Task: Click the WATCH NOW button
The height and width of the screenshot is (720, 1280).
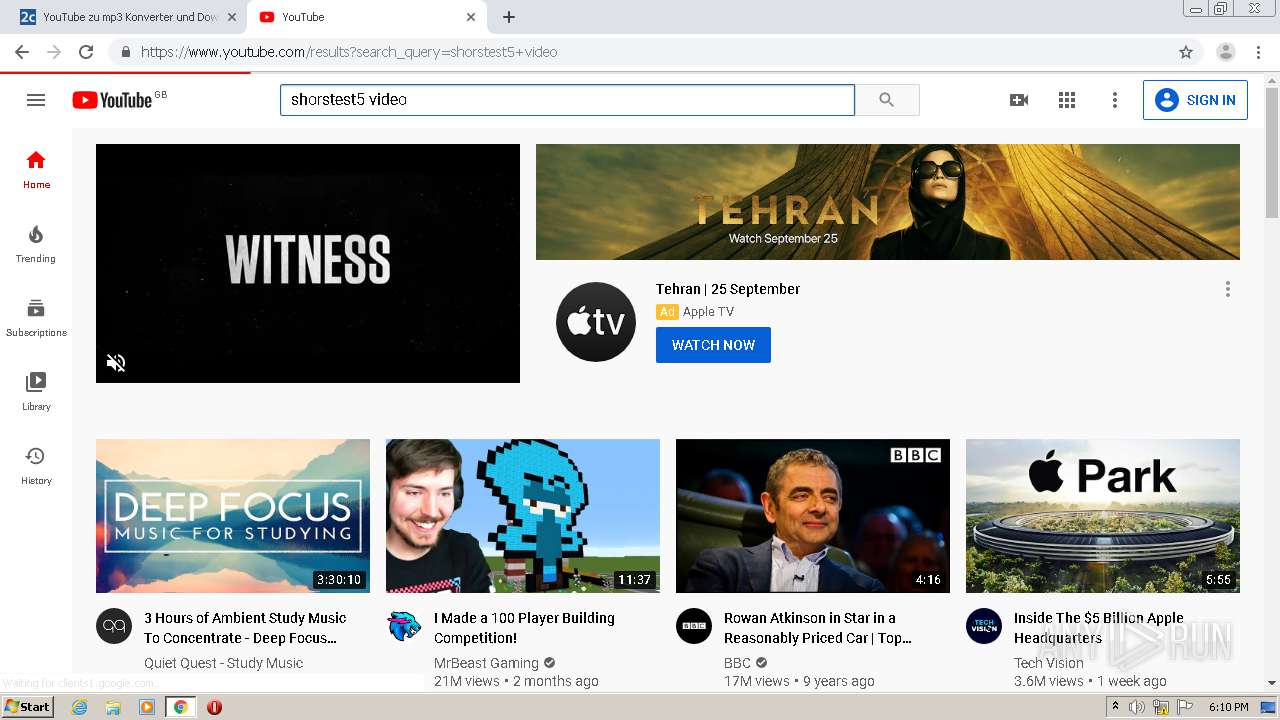Action: [x=713, y=345]
